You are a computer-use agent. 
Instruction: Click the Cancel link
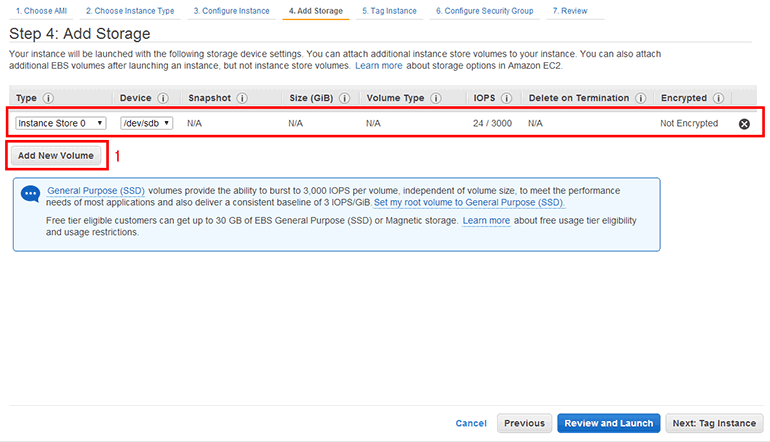click(x=471, y=423)
